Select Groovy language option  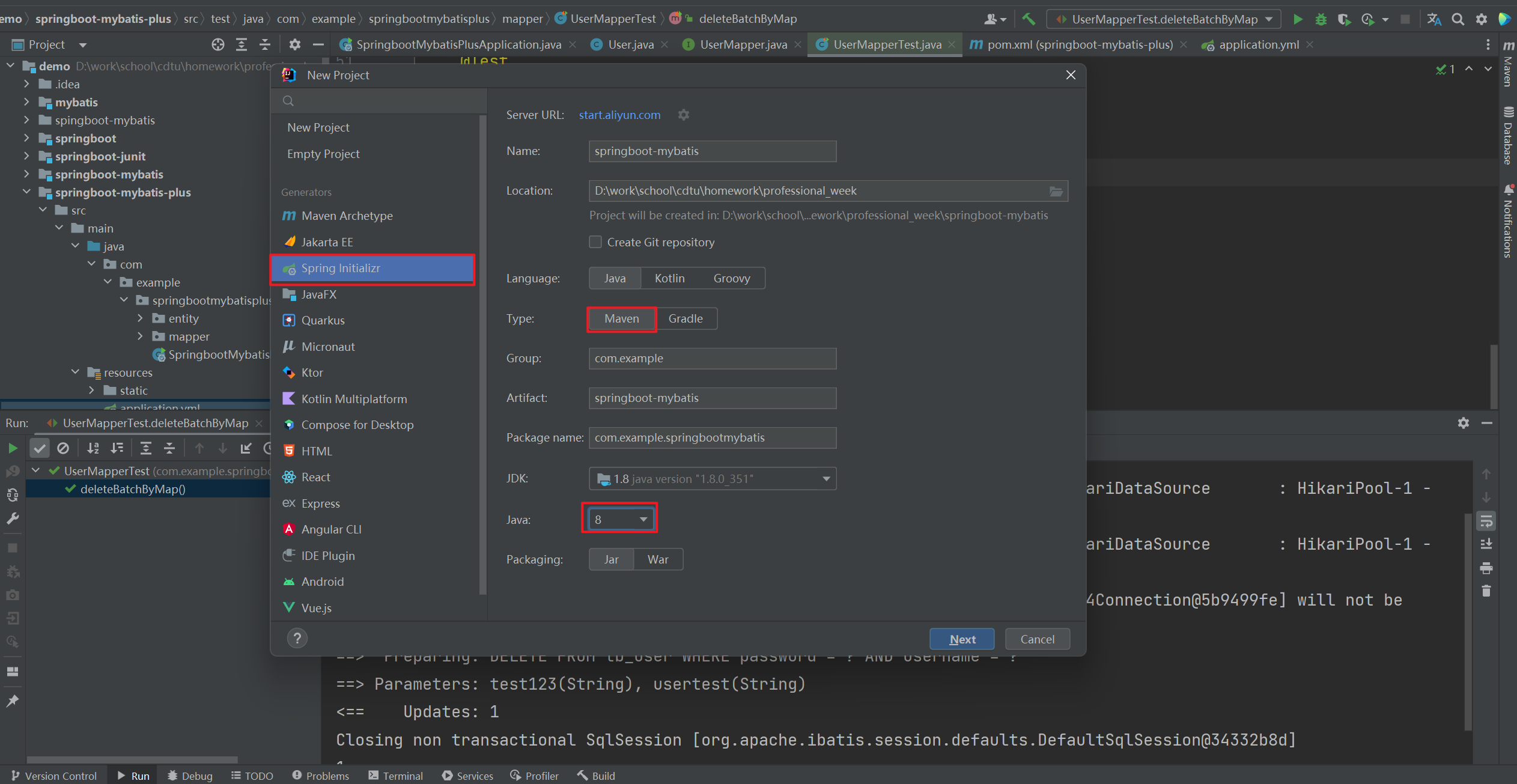click(732, 278)
